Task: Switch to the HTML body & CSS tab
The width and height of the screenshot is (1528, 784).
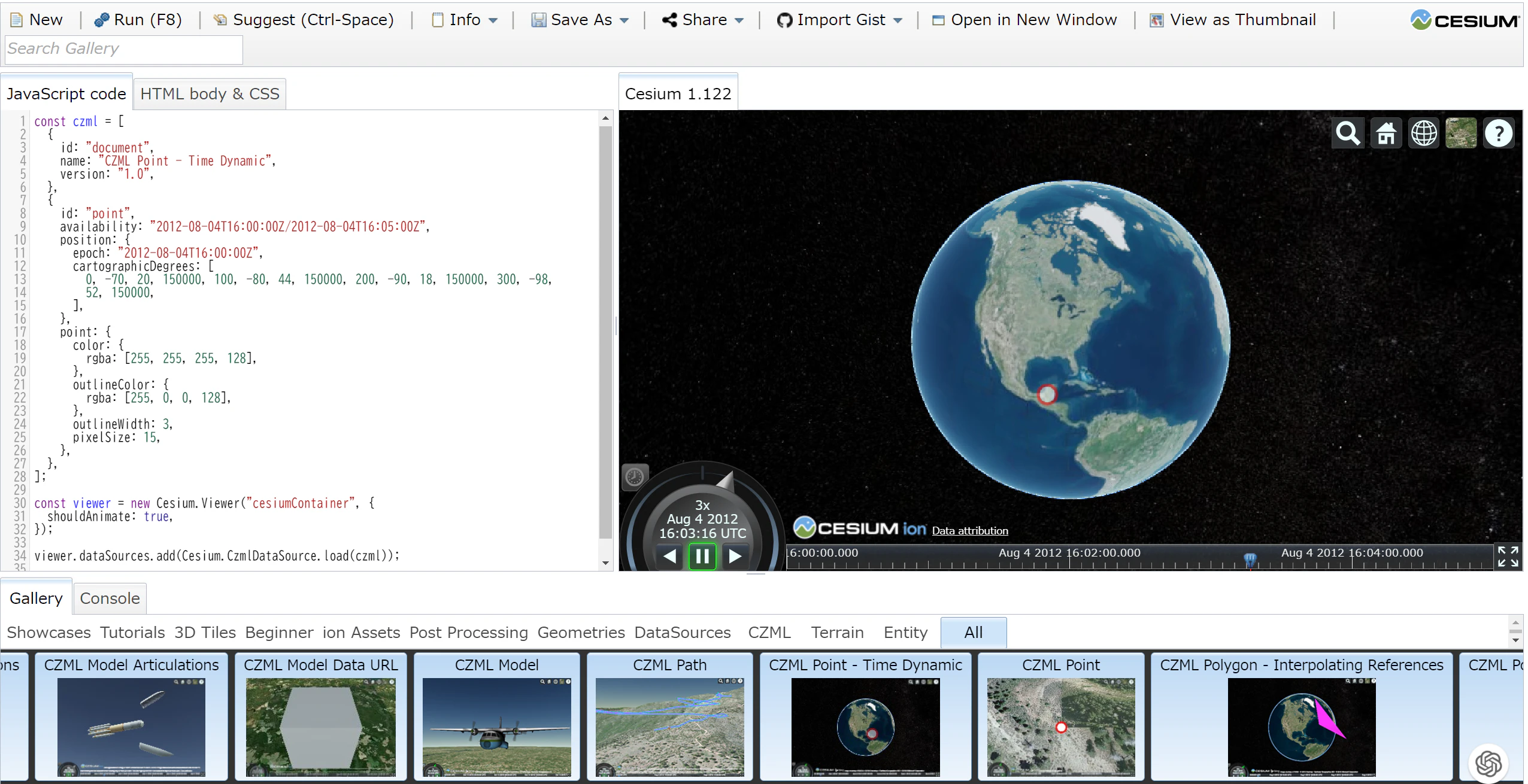Action: (x=210, y=94)
